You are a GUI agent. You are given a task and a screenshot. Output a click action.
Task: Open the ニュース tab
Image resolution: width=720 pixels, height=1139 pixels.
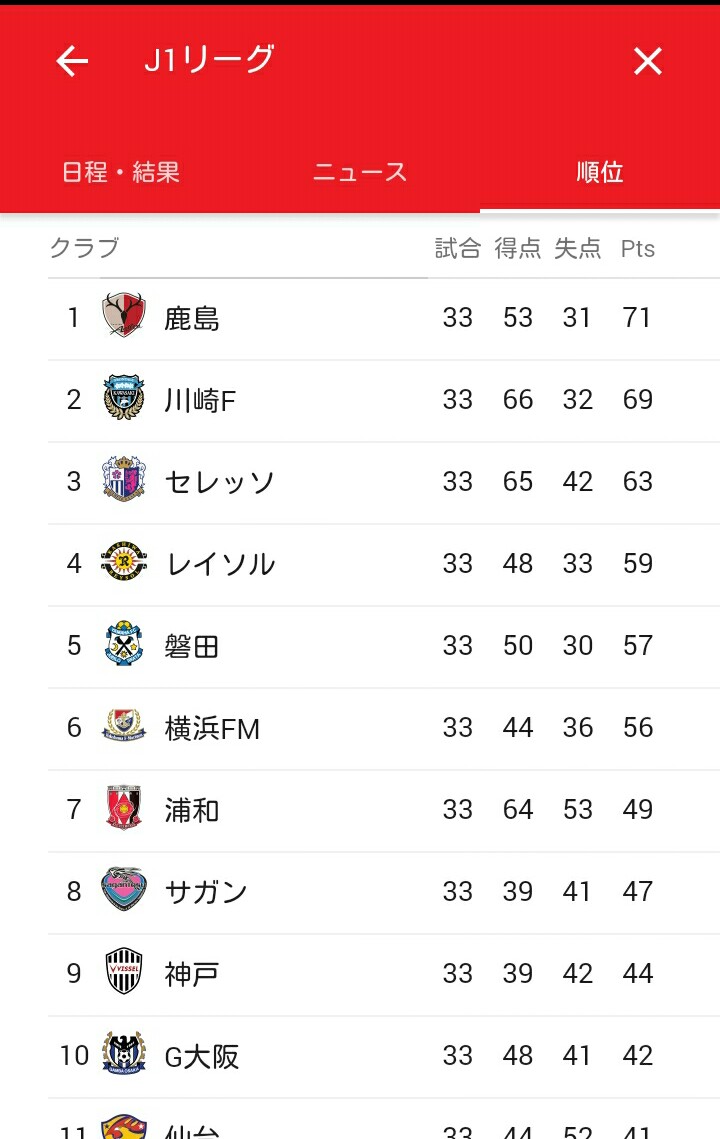pyautogui.click(x=360, y=172)
